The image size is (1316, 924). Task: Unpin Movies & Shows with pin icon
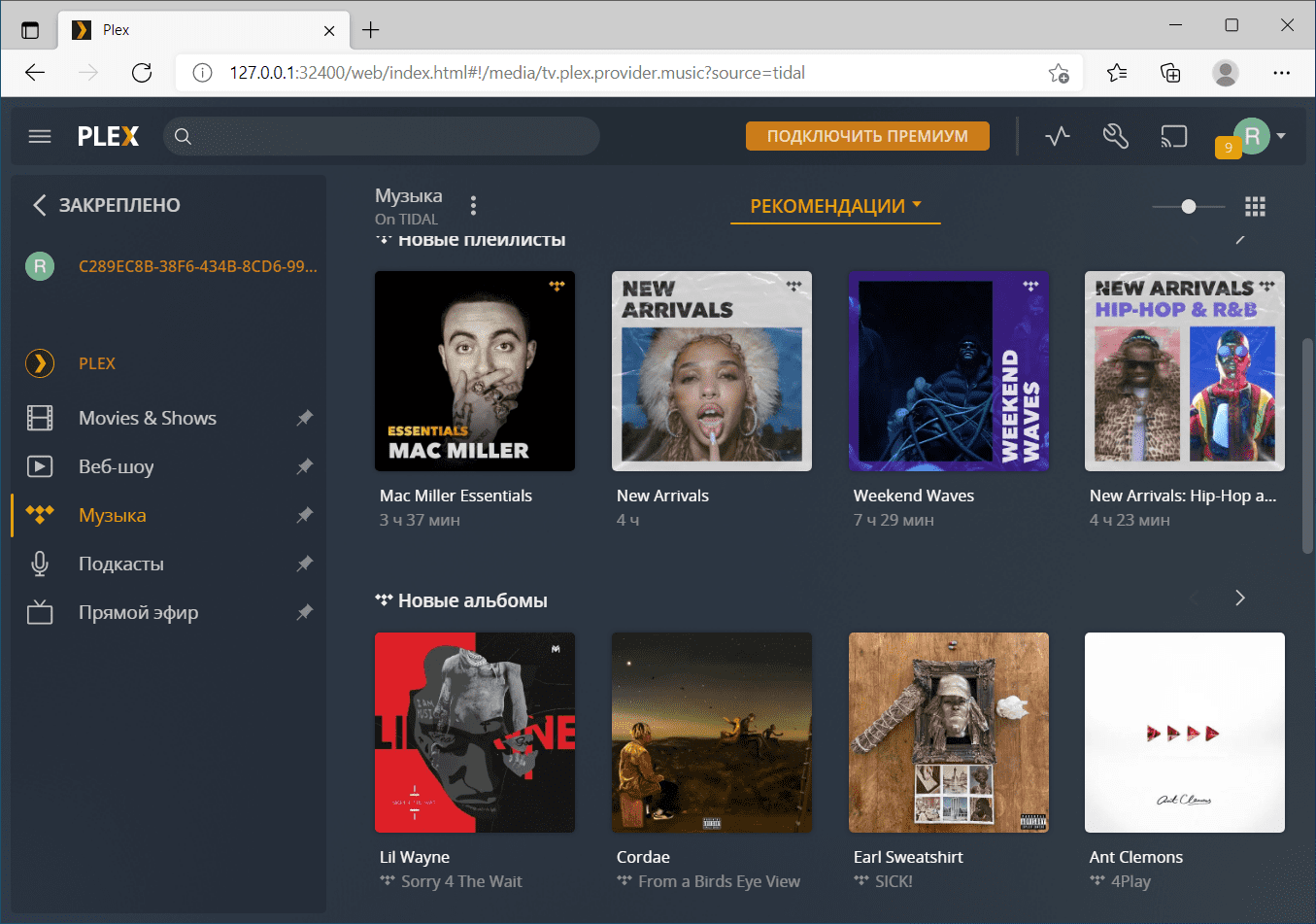click(305, 418)
